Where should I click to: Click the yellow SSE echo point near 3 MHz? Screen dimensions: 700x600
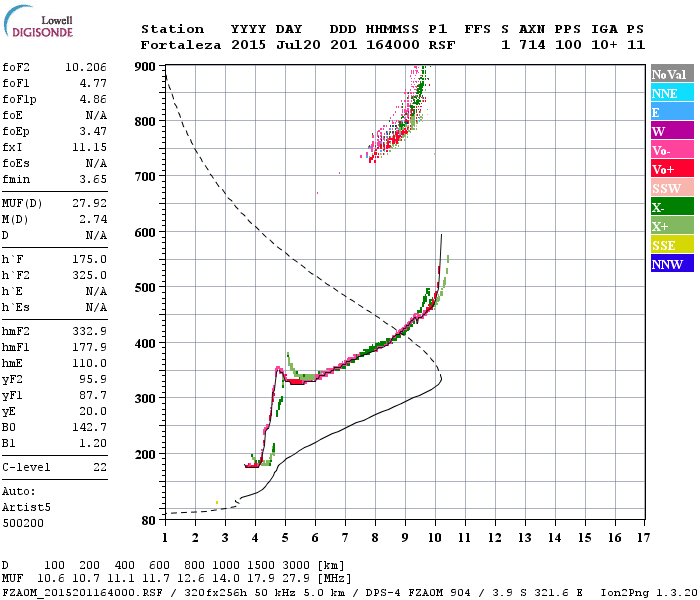(217, 503)
